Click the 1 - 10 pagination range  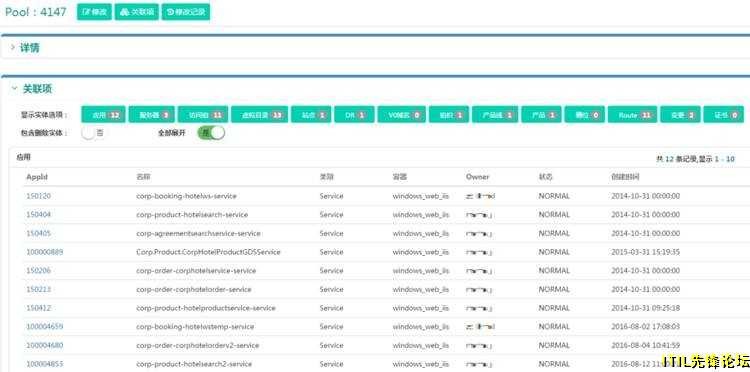[x=725, y=159]
